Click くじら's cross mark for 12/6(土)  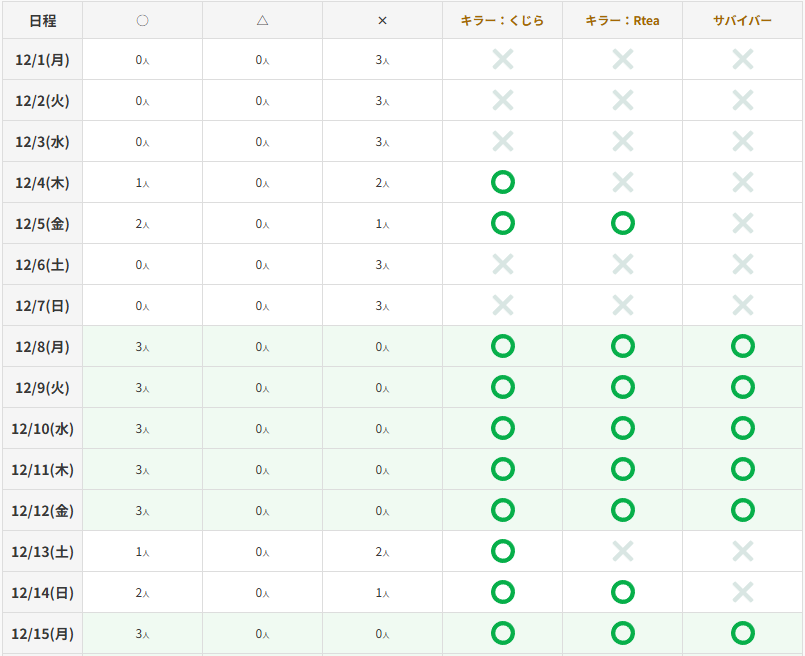[503, 264]
